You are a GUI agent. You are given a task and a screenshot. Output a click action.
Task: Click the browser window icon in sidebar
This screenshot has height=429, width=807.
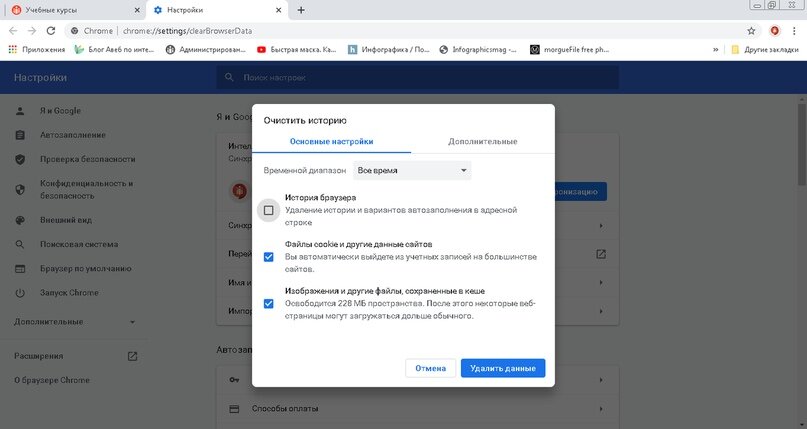[20, 268]
